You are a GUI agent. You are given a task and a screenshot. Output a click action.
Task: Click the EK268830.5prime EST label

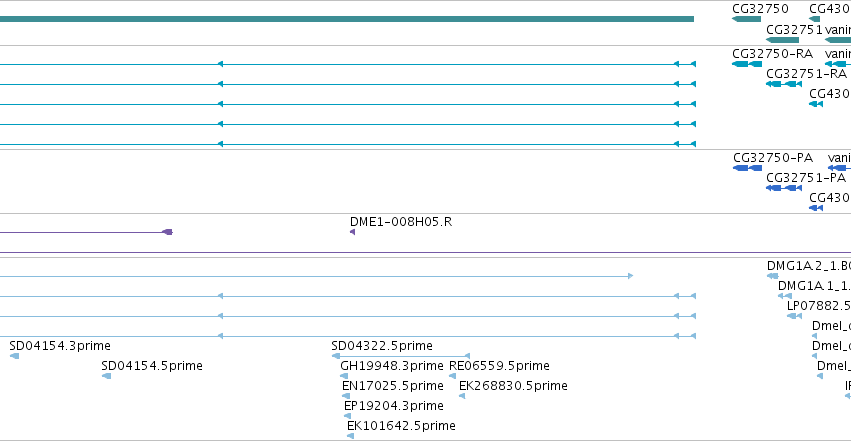[x=513, y=386]
